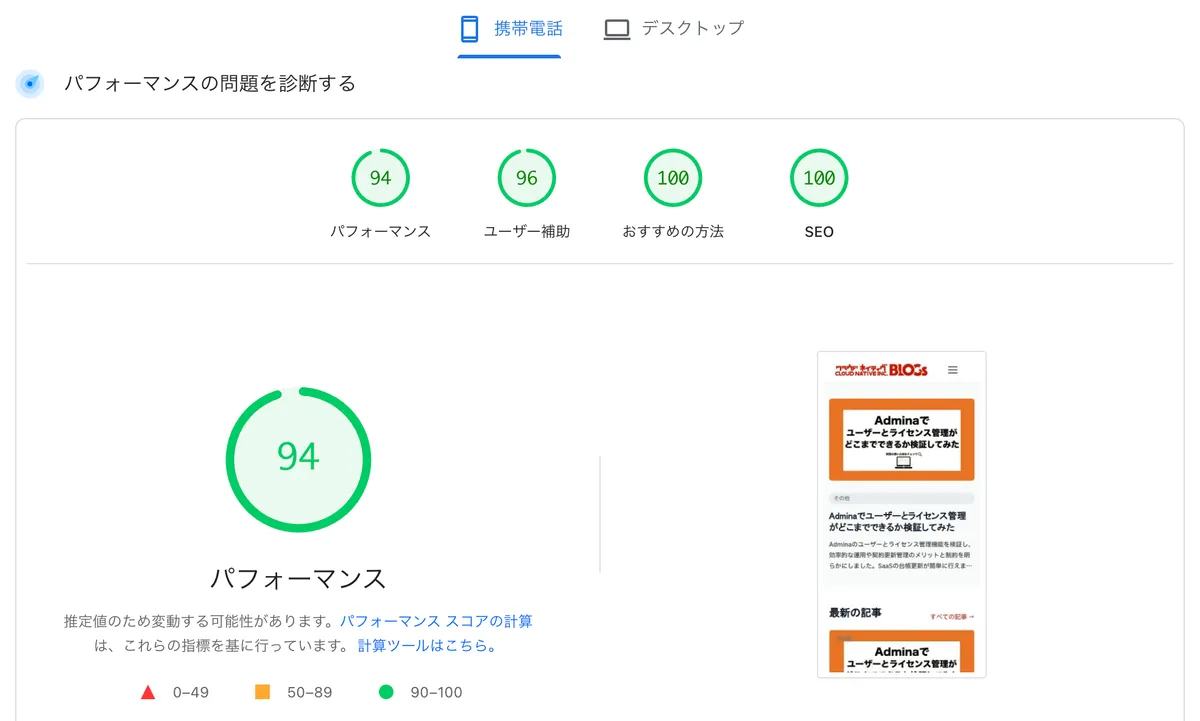Image resolution: width=1200 pixels, height=721 pixels.
Task: Click the green circle 90–100 legend swatch
Action: pyautogui.click(x=386, y=692)
